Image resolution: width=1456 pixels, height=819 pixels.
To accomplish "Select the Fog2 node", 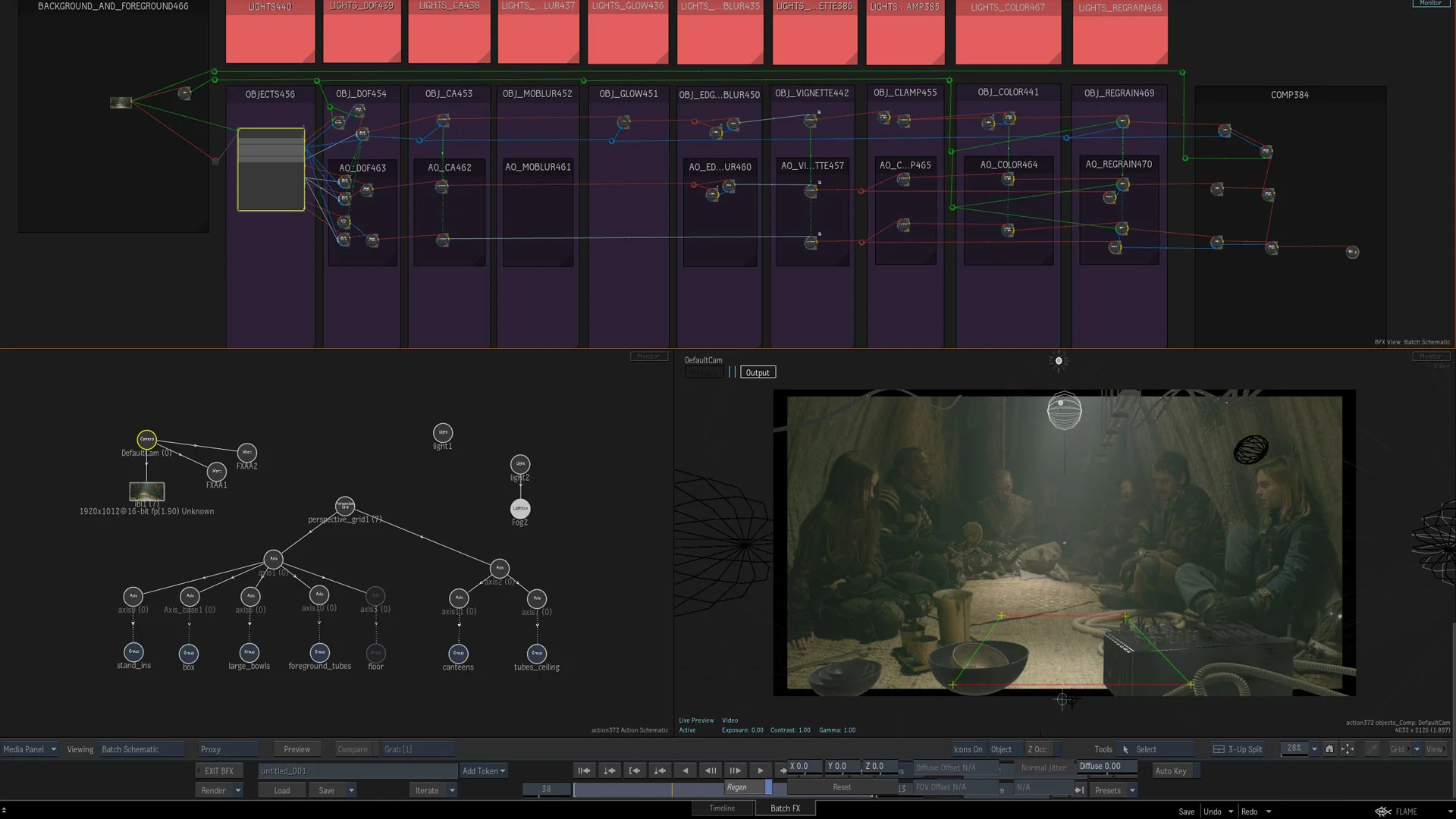I will pos(520,509).
